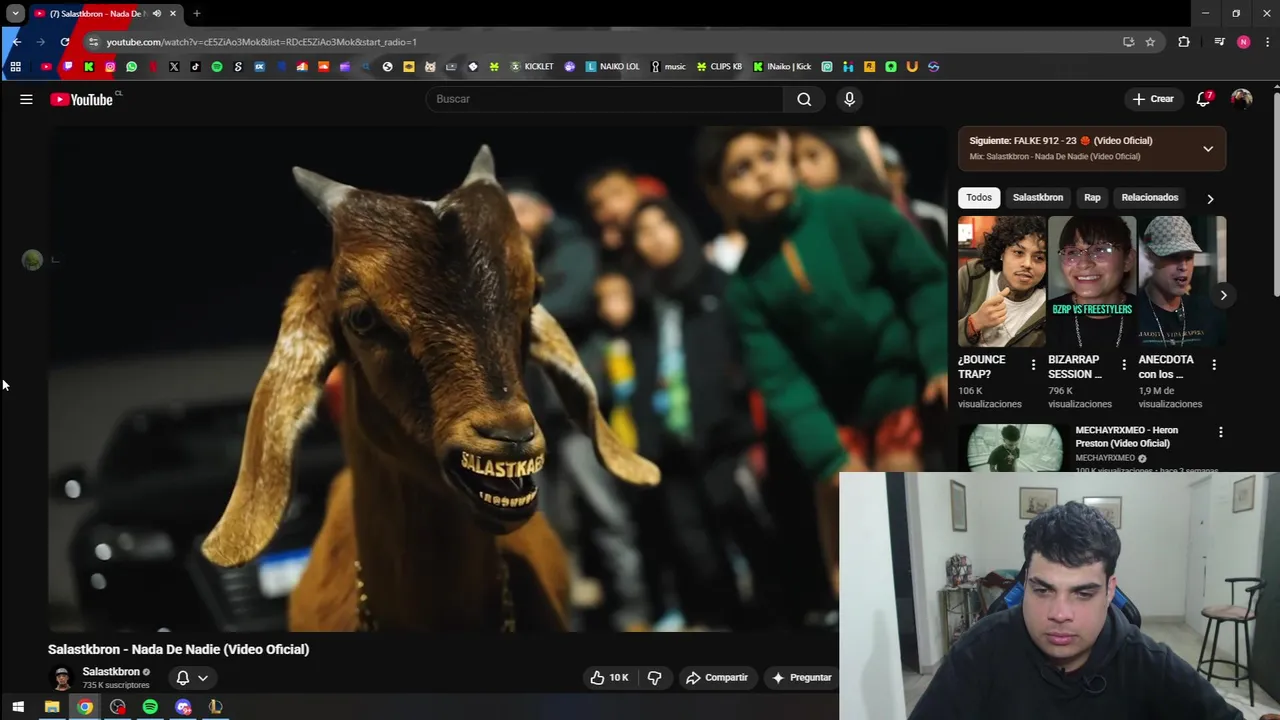Like the video with thumbs up
1280x720 pixels.
(x=608, y=677)
